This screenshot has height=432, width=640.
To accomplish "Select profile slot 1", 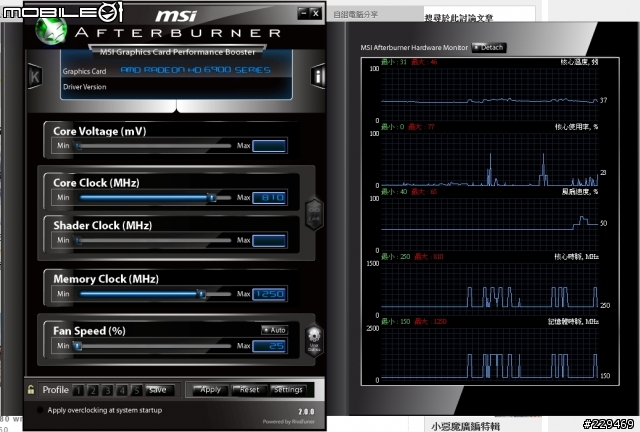I will [78, 390].
